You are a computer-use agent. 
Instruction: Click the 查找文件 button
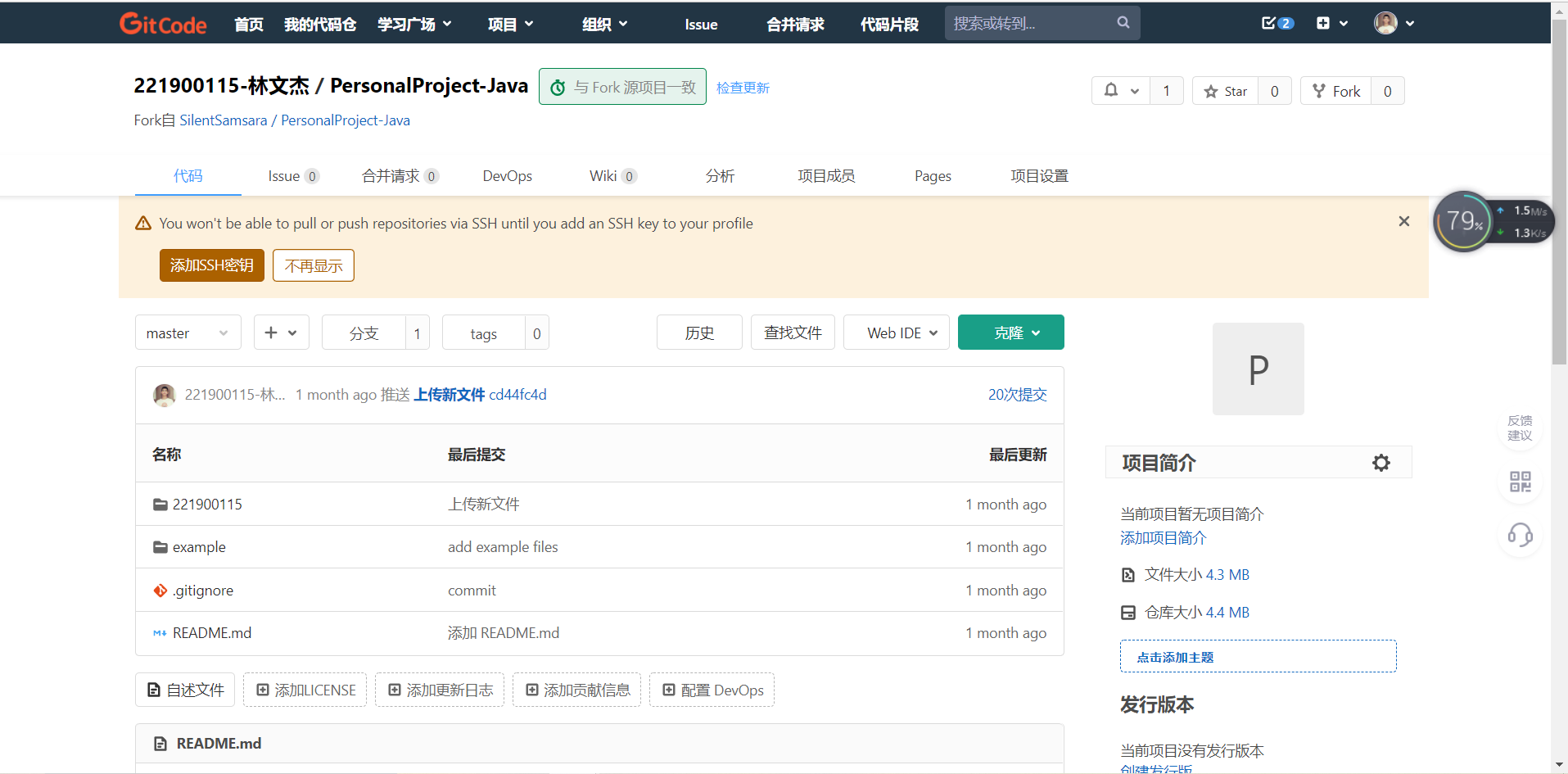(x=793, y=333)
